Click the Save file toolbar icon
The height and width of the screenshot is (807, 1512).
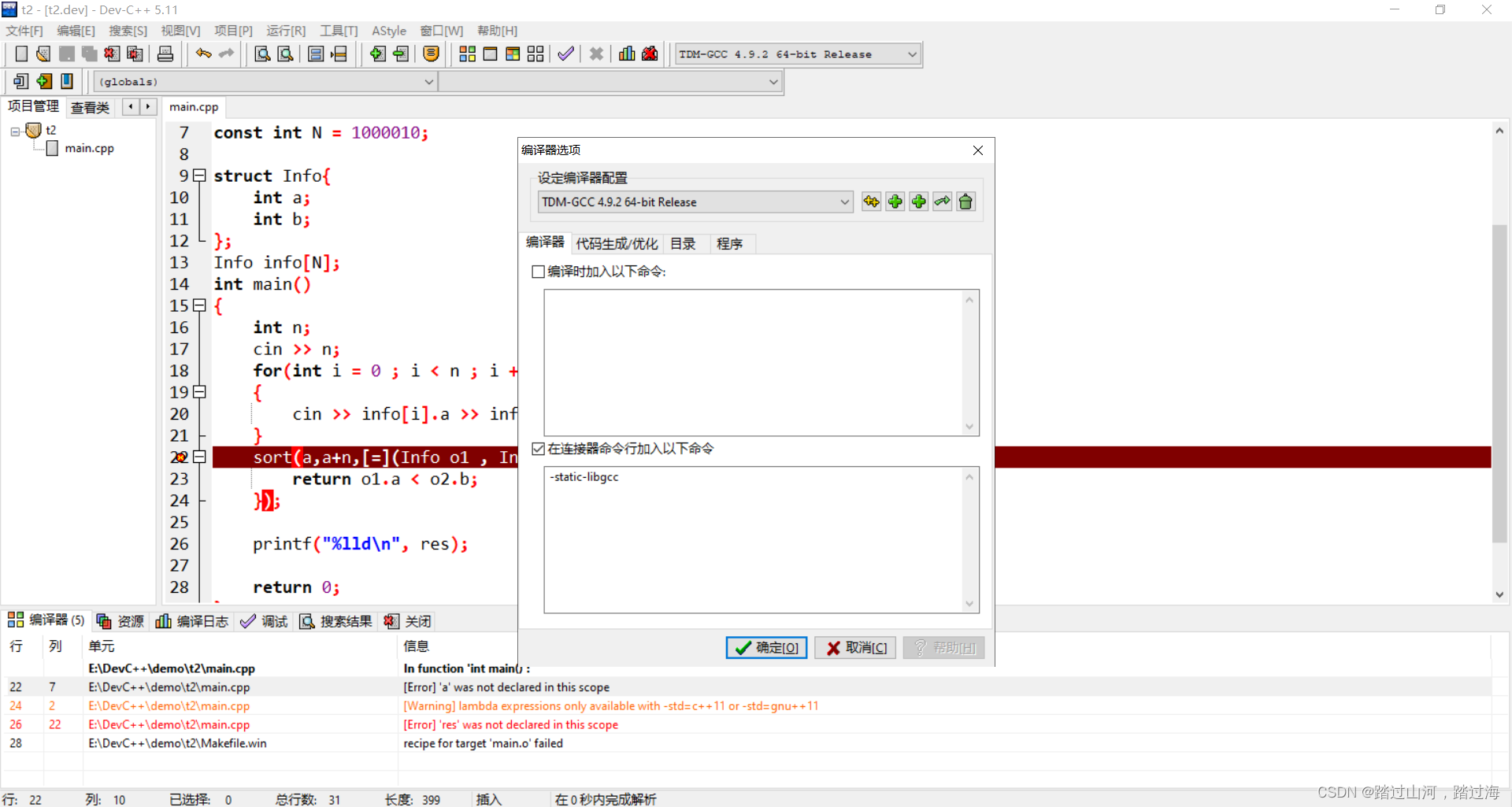coord(67,54)
